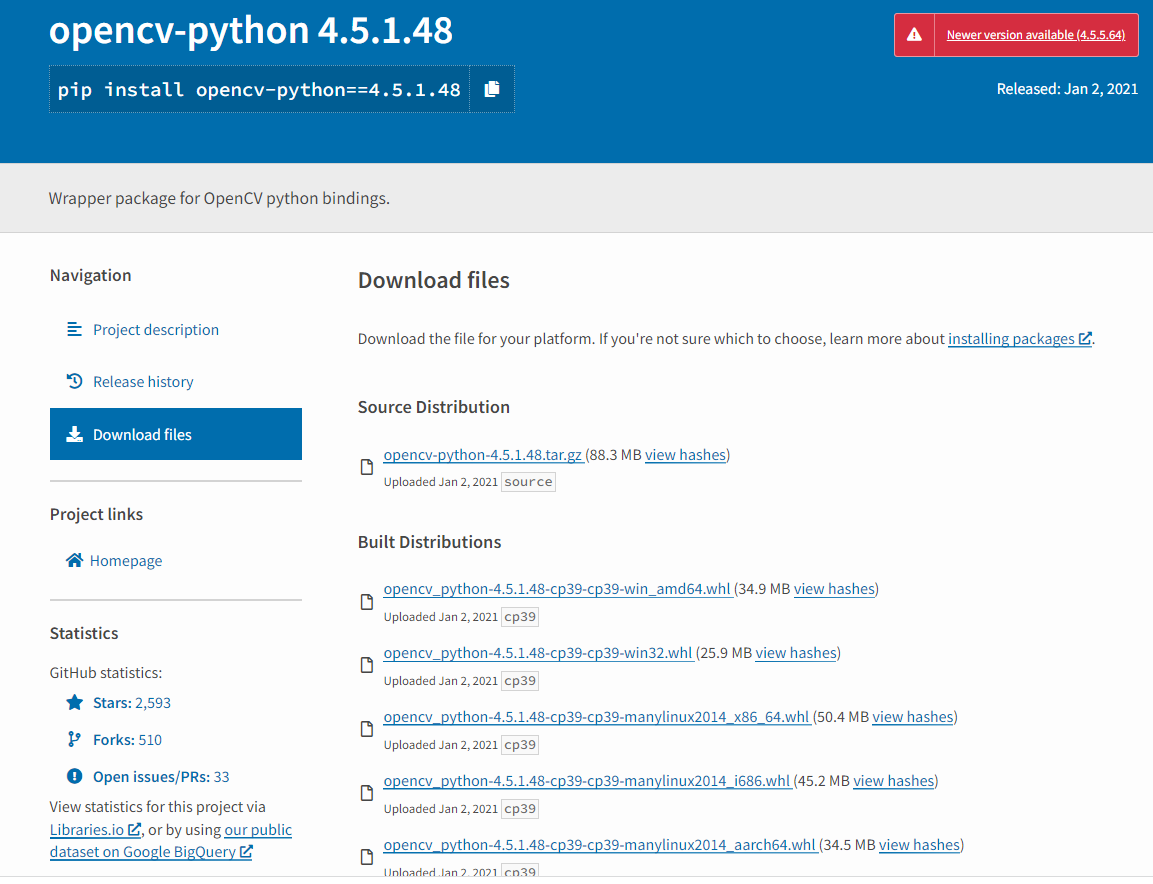1153x884 pixels.
Task: Switch to the Release history section
Action: pos(141,381)
